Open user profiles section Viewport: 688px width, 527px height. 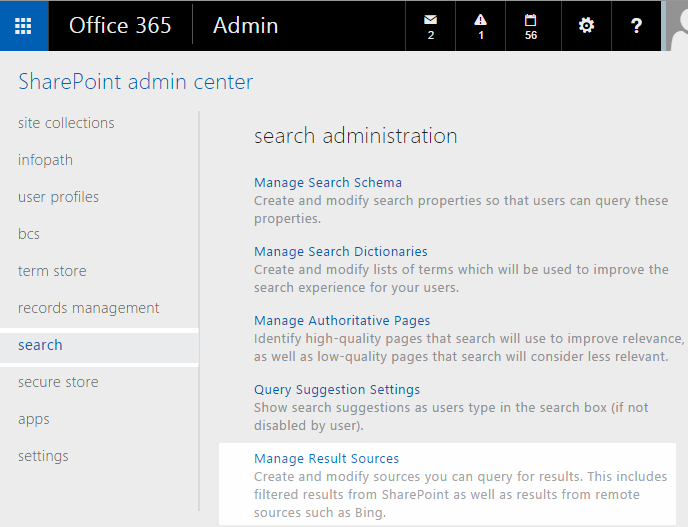58,197
